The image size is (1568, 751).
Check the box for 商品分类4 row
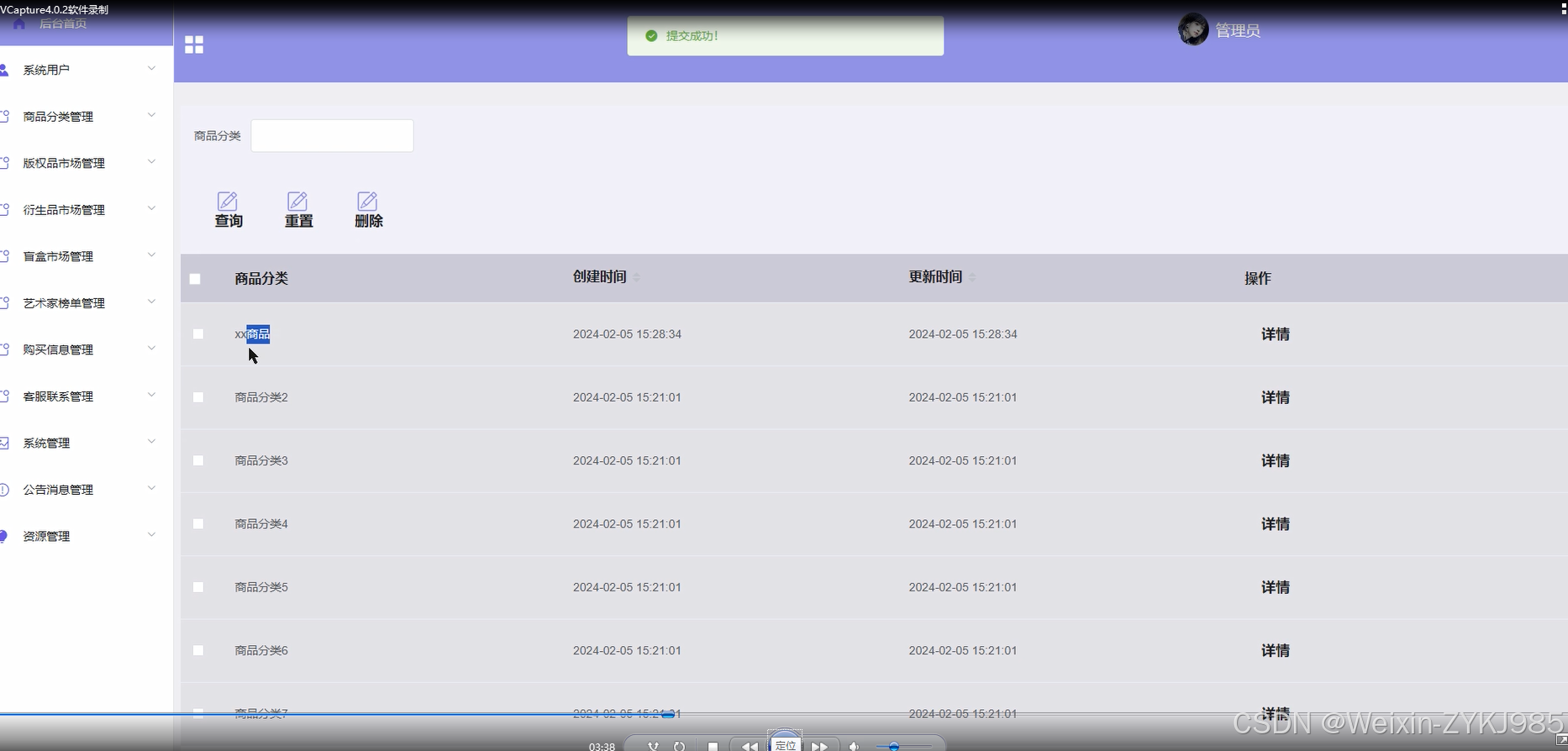[198, 524]
